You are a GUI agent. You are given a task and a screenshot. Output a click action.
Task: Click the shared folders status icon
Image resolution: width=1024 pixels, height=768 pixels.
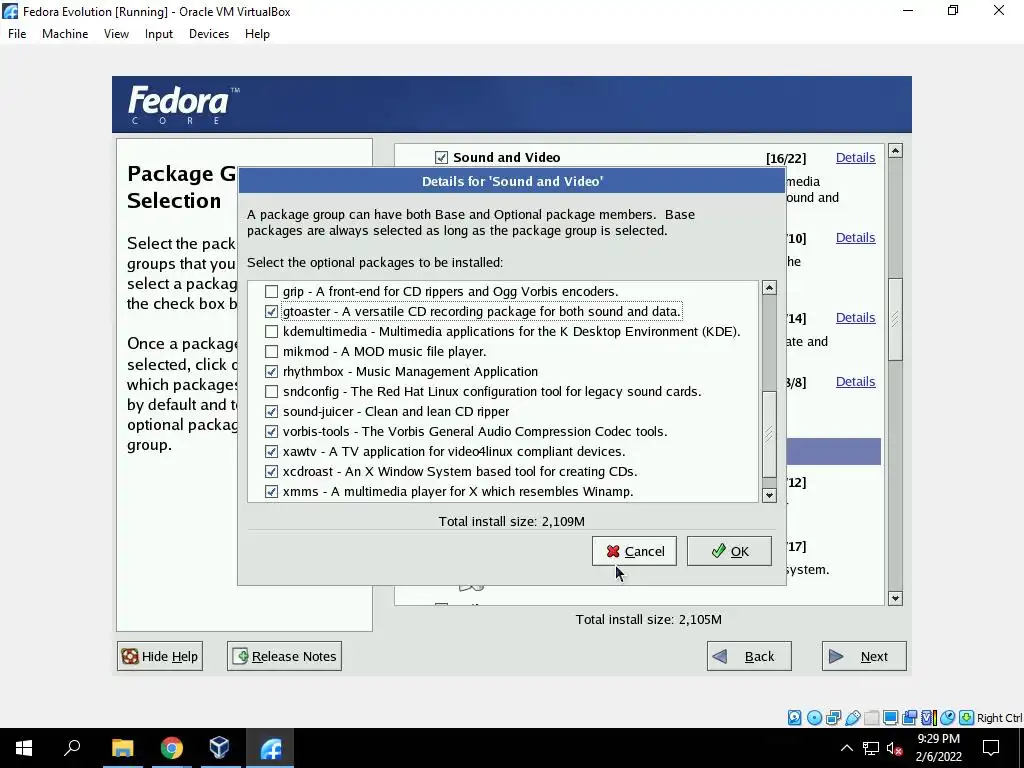click(x=872, y=718)
